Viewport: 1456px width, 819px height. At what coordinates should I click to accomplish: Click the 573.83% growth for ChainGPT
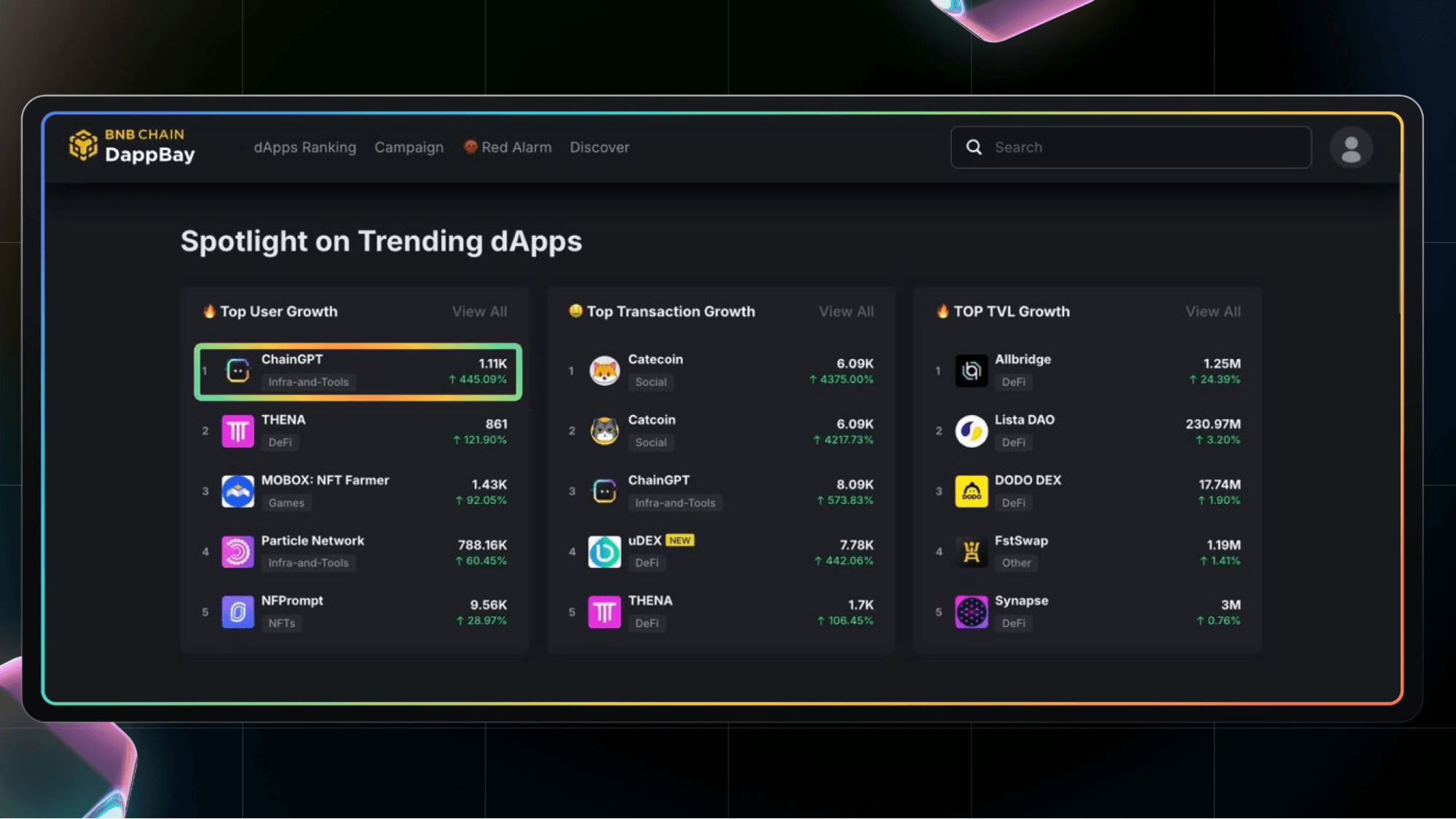coord(844,500)
